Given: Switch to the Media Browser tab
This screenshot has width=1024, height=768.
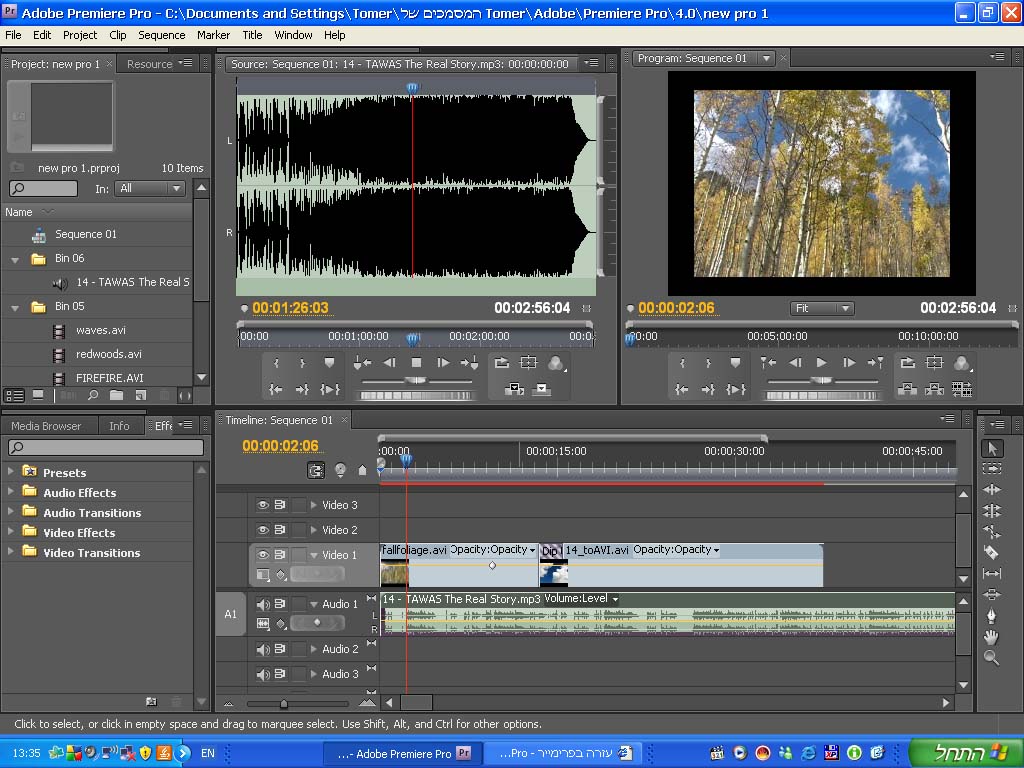Looking at the screenshot, I should (46, 426).
